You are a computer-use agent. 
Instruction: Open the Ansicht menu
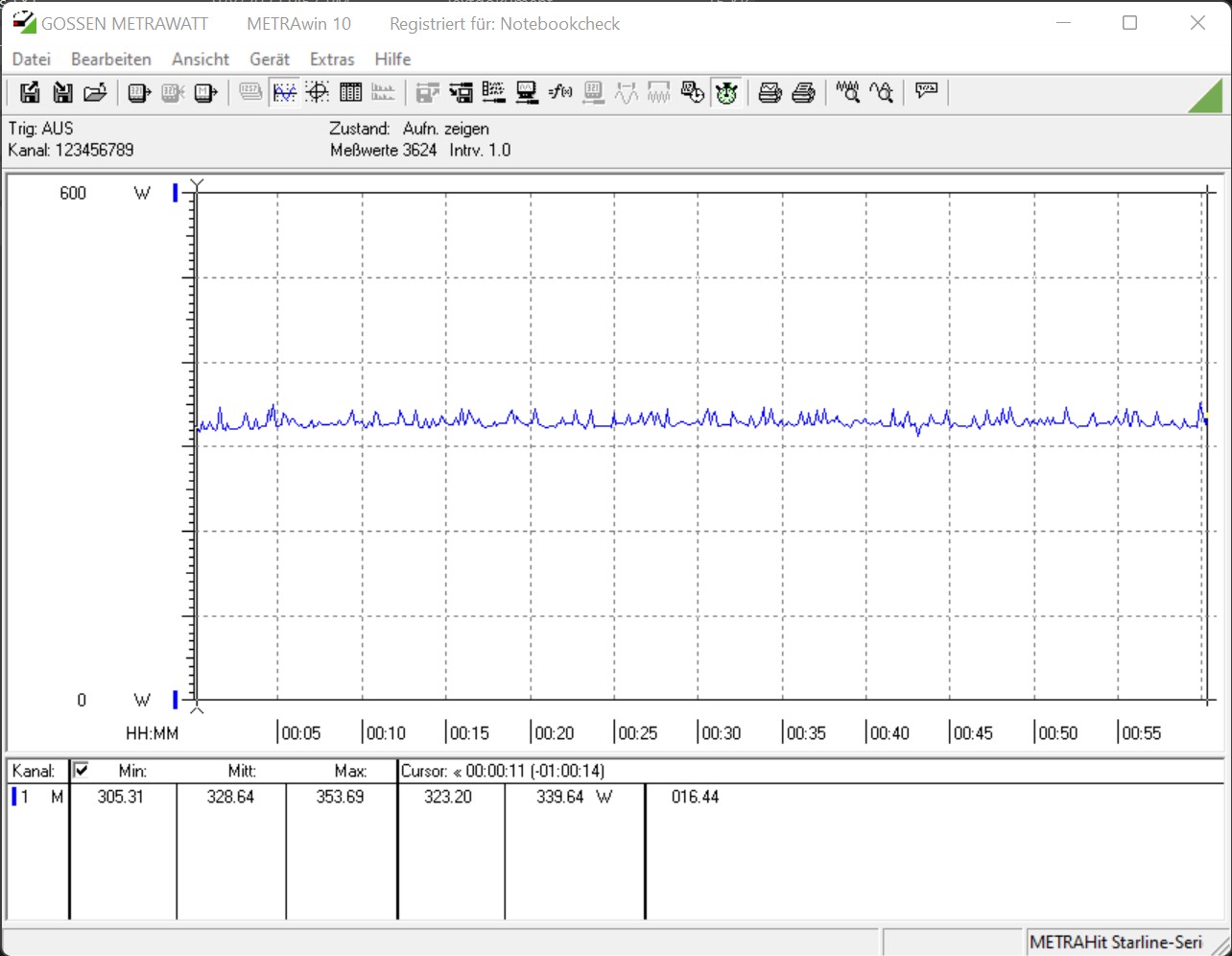point(201,60)
